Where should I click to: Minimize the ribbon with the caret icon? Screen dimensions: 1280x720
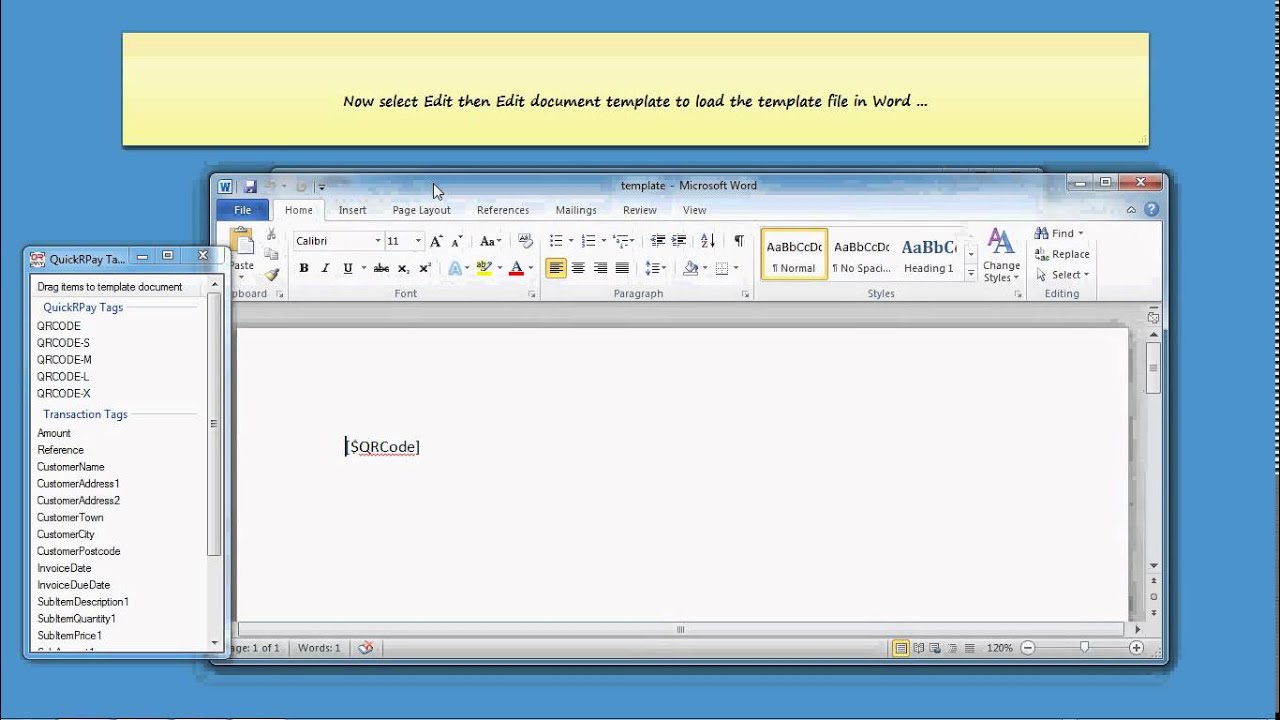[1132, 210]
